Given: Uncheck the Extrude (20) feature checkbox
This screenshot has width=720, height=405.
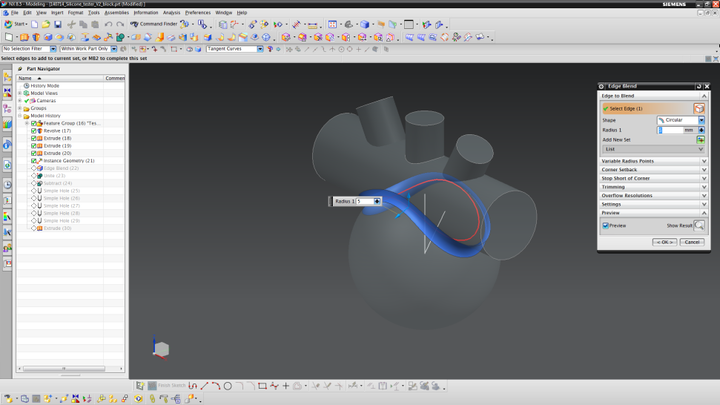Looking at the screenshot, I should click(x=34, y=153).
